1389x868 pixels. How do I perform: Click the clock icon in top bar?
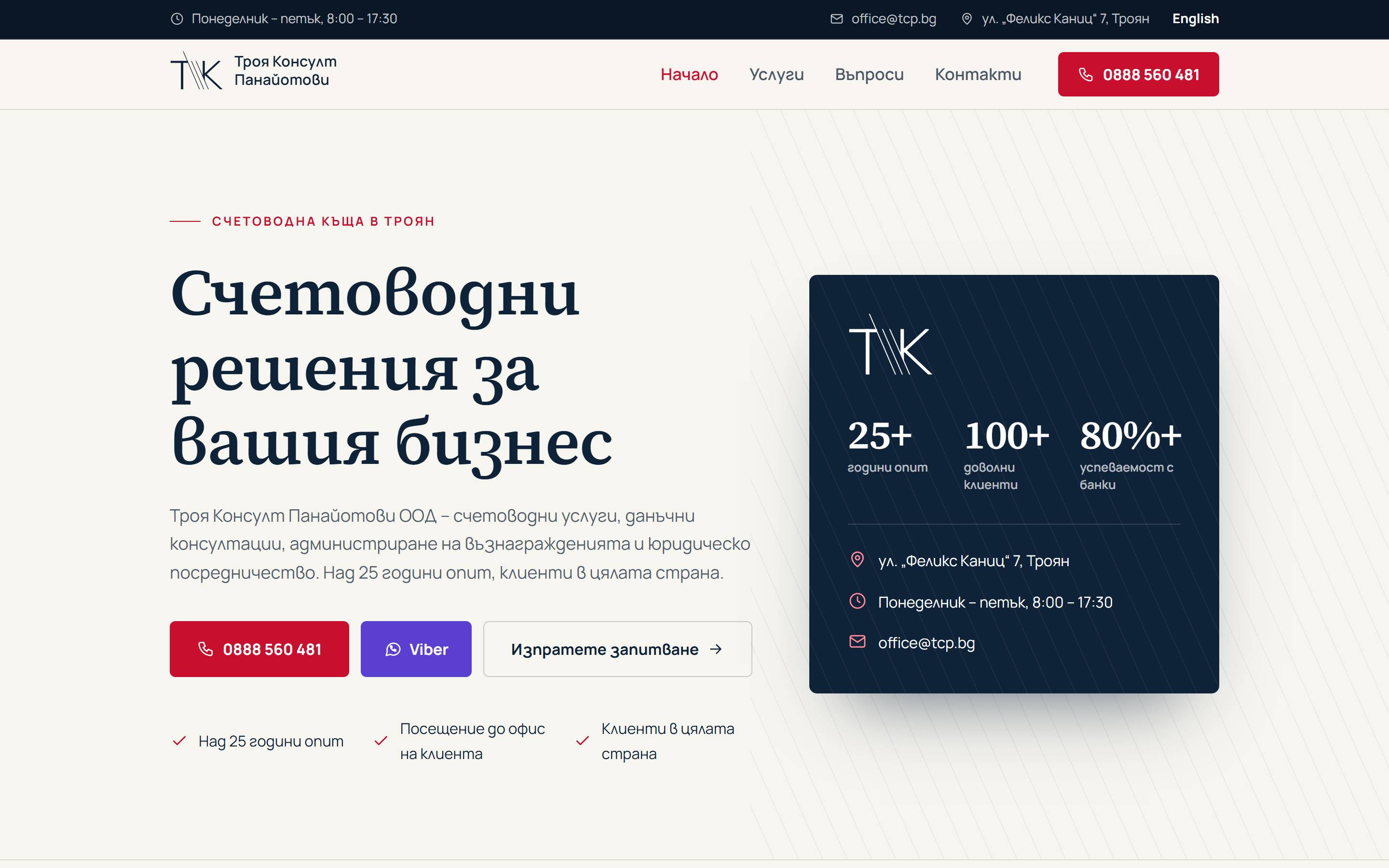pos(177,19)
